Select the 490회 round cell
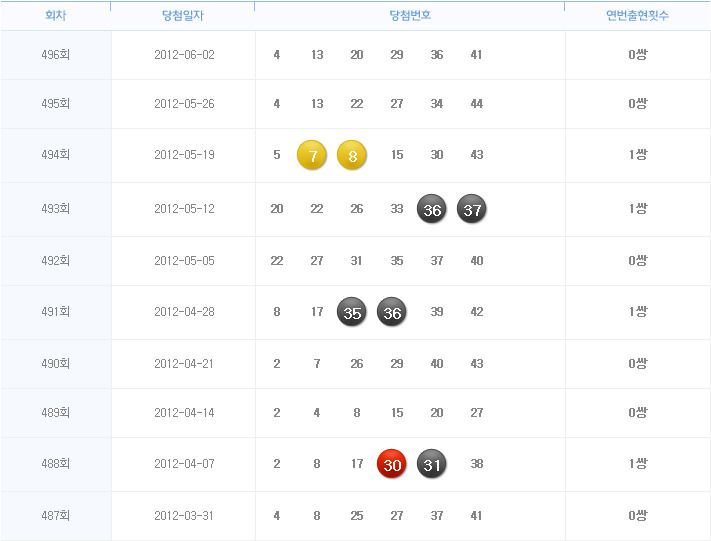711x541 pixels. (x=56, y=364)
